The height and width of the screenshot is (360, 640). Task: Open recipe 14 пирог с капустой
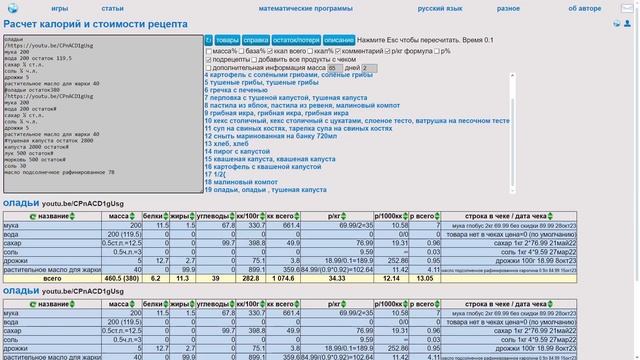coord(237,151)
